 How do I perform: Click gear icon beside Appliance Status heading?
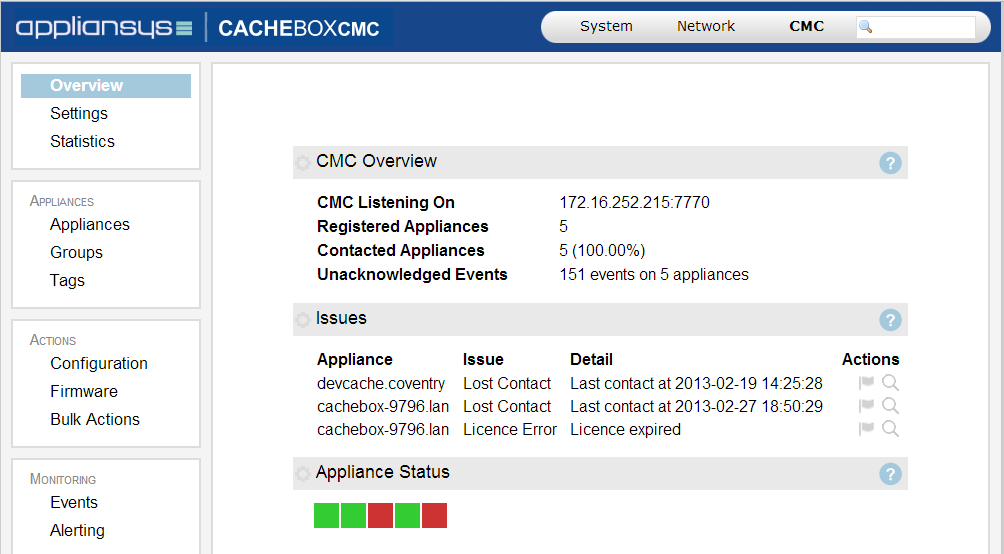coord(303,473)
